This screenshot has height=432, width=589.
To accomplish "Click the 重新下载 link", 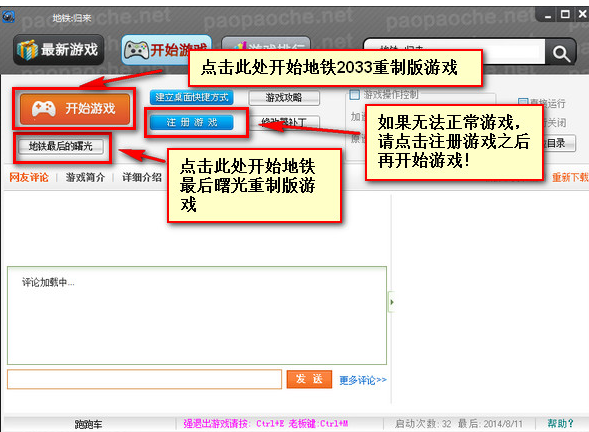I will [x=570, y=177].
